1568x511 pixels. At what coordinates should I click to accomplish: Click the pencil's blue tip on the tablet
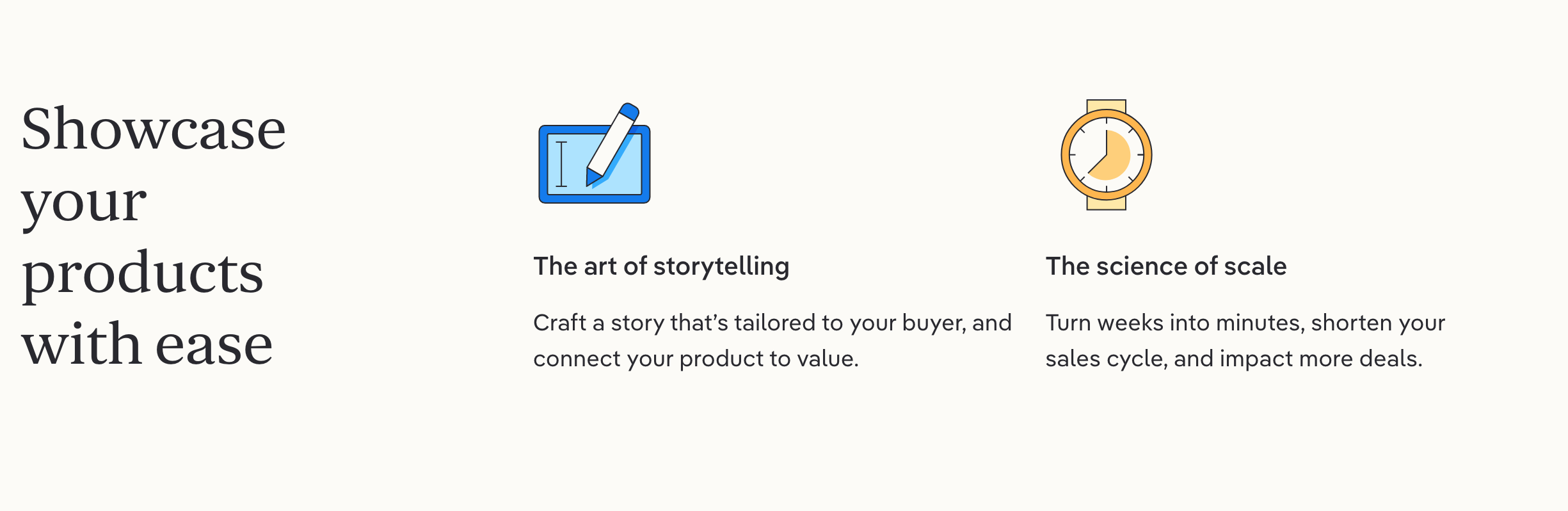(592, 177)
